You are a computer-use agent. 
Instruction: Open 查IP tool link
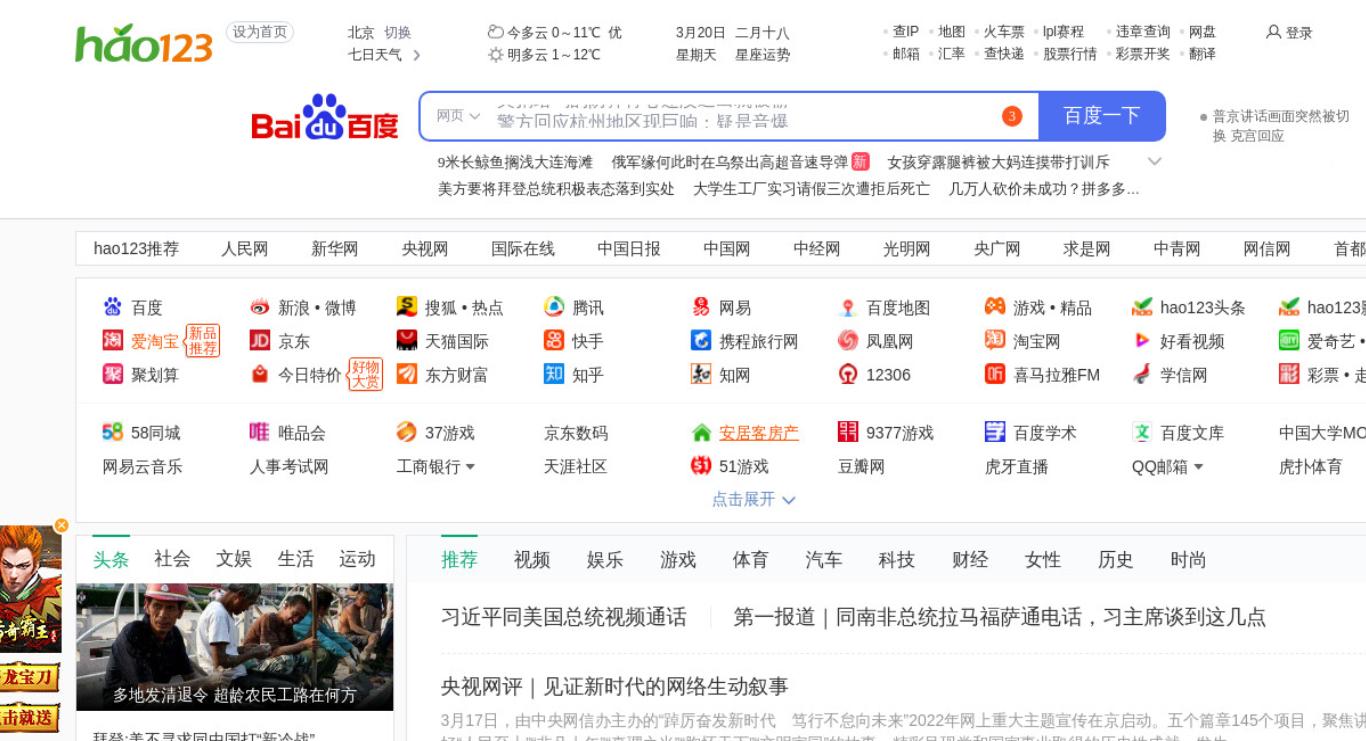click(906, 32)
